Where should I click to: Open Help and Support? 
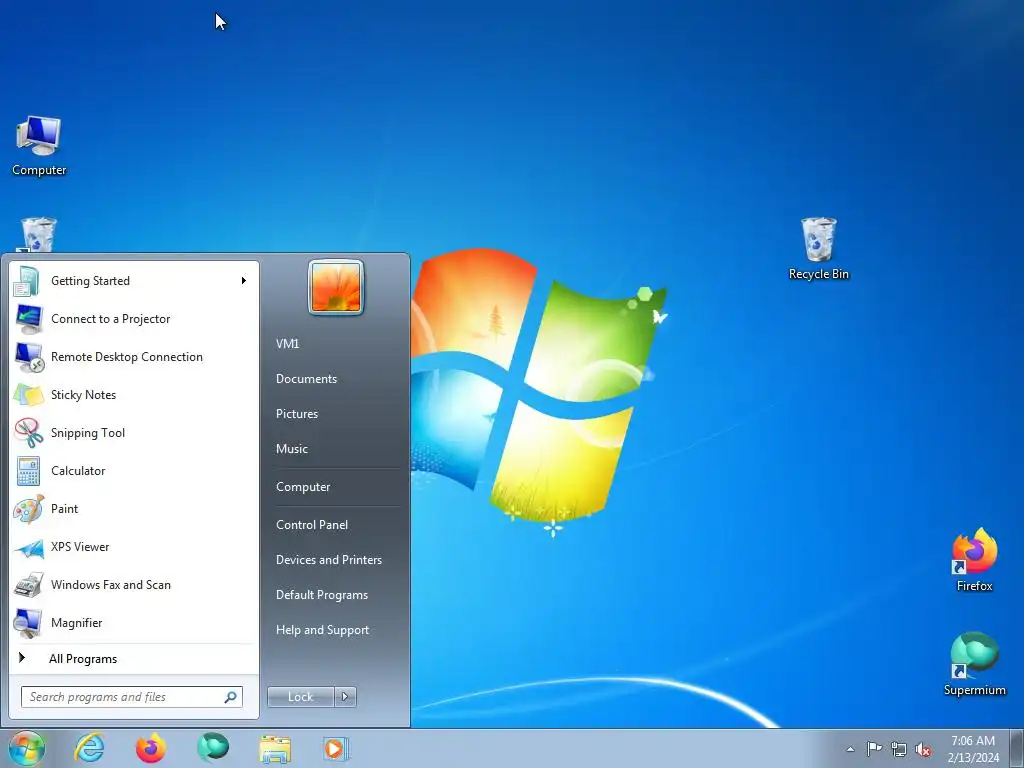323,630
